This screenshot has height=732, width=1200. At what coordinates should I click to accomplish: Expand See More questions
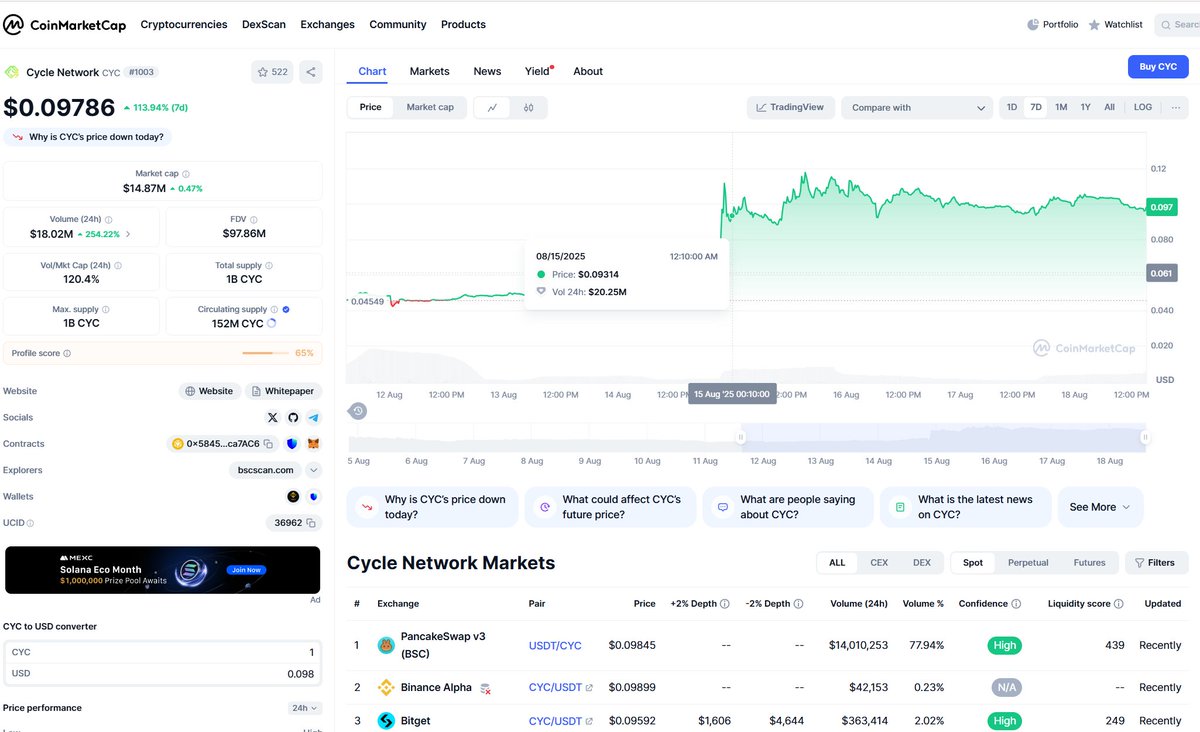pyautogui.click(x=1100, y=507)
